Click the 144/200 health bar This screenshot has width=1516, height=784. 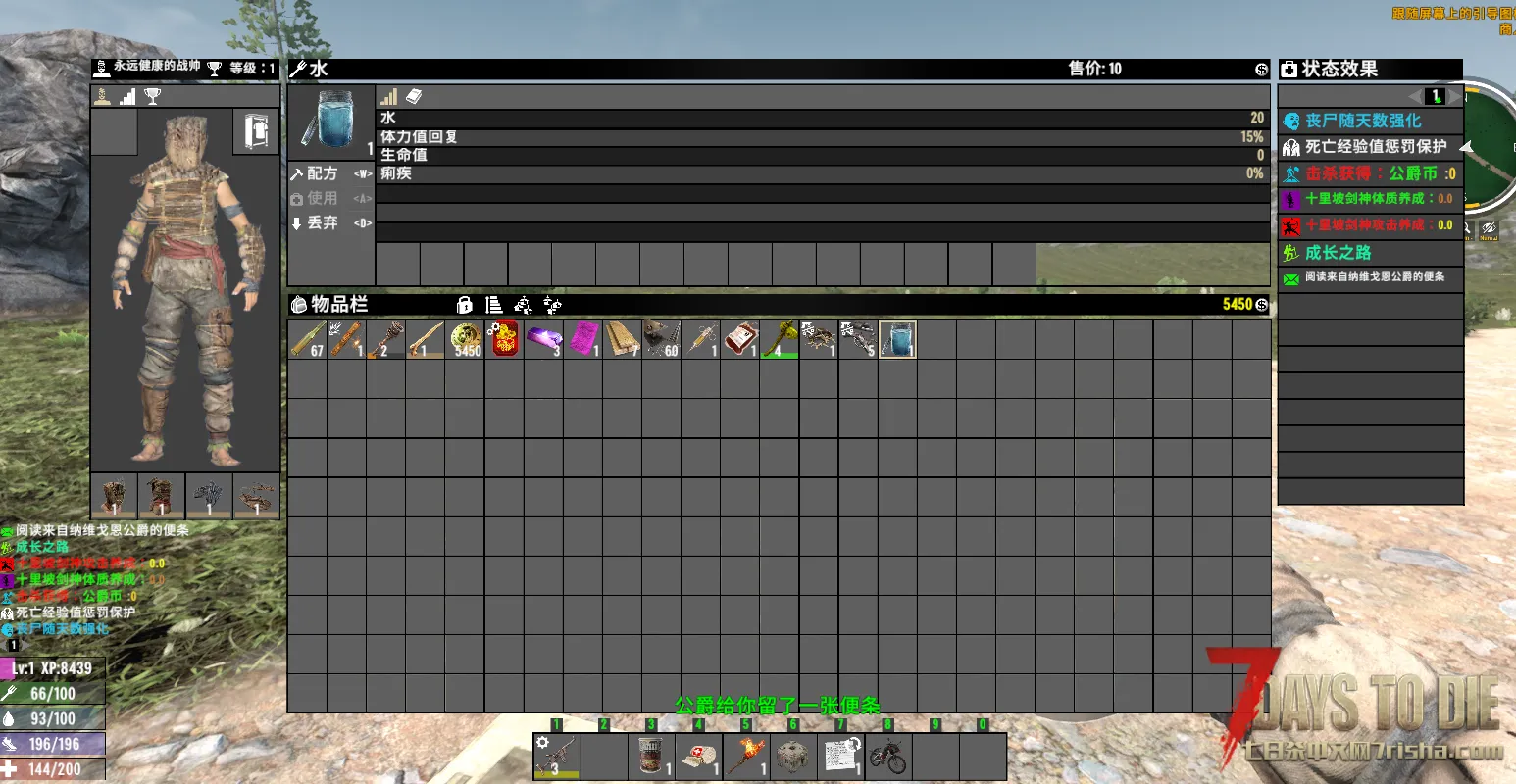[53, 769]
